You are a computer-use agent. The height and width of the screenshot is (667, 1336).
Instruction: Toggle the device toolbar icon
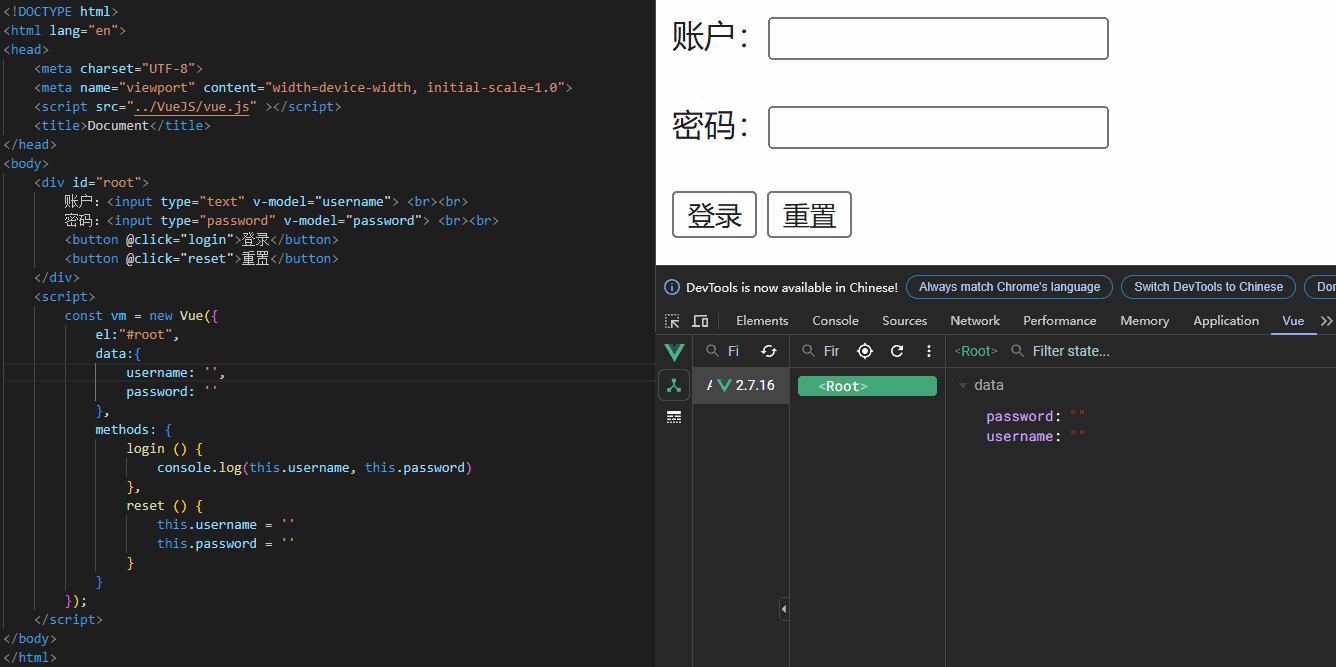pyautogui.click(x=700, y=321)
